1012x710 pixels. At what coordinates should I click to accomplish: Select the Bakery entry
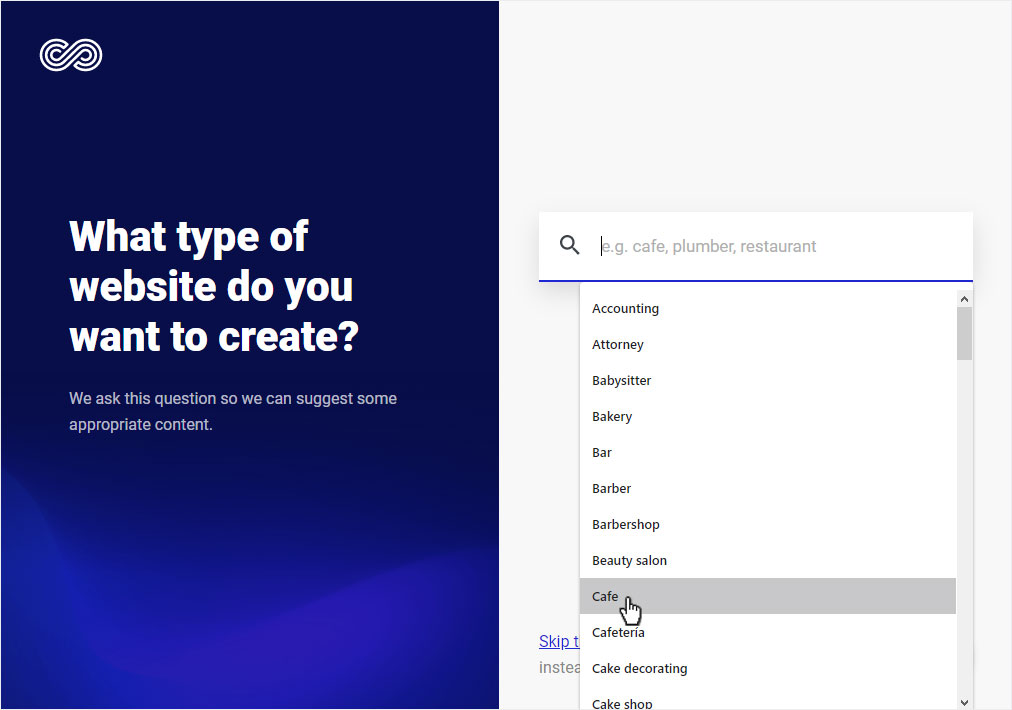767,417
